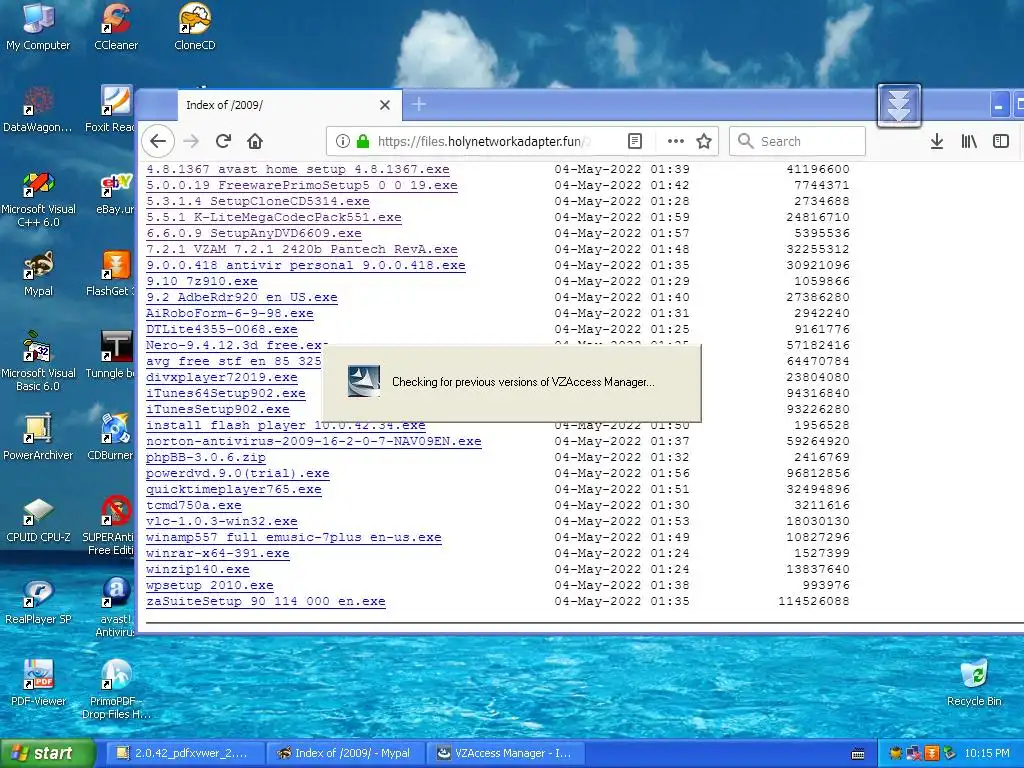Click the green padlock security icon

363,141
